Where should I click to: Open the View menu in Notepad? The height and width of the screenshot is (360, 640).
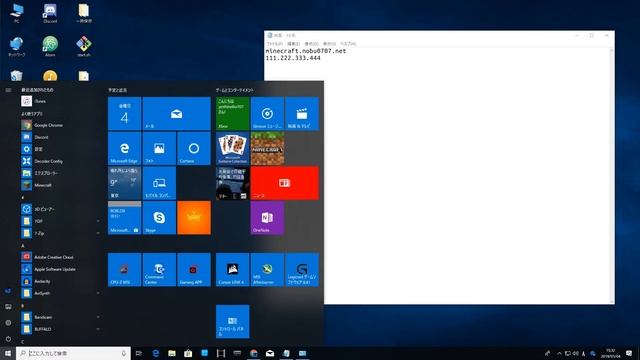point(329,44)
